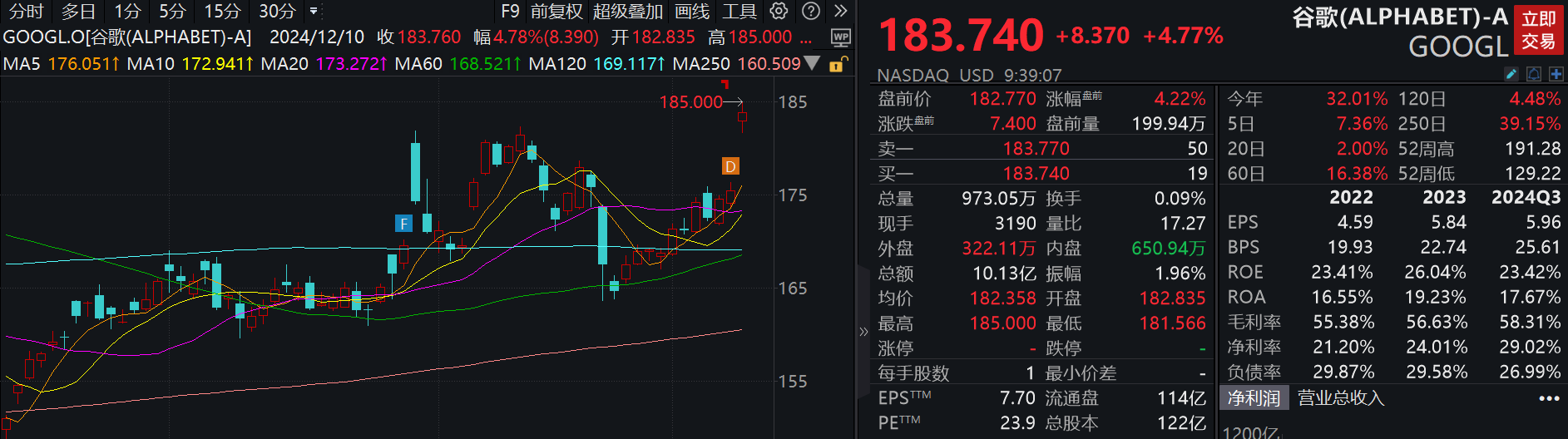This screenshot has width=1568, height=439.
Task: Click the 总股本 122亿 value
Action: pyautogui.click(x=1181, y=423)
